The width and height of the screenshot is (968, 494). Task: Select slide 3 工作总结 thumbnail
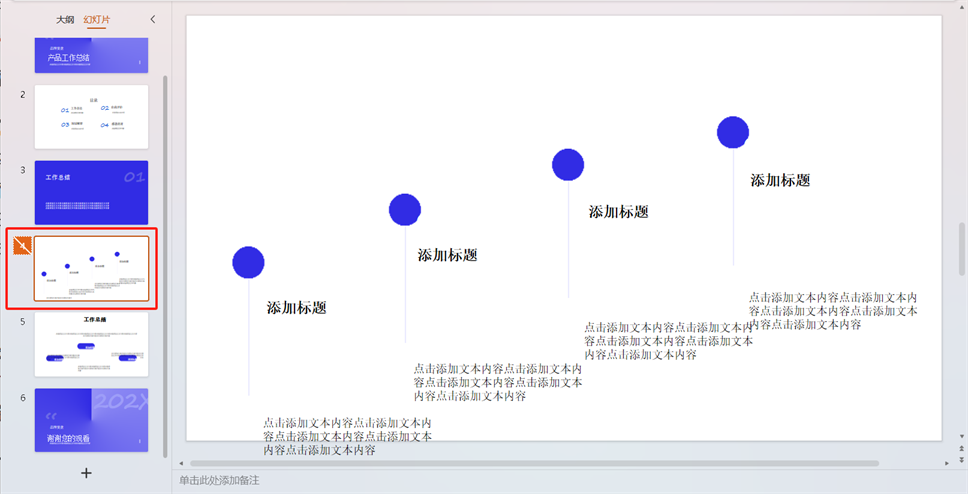point(91,192)
